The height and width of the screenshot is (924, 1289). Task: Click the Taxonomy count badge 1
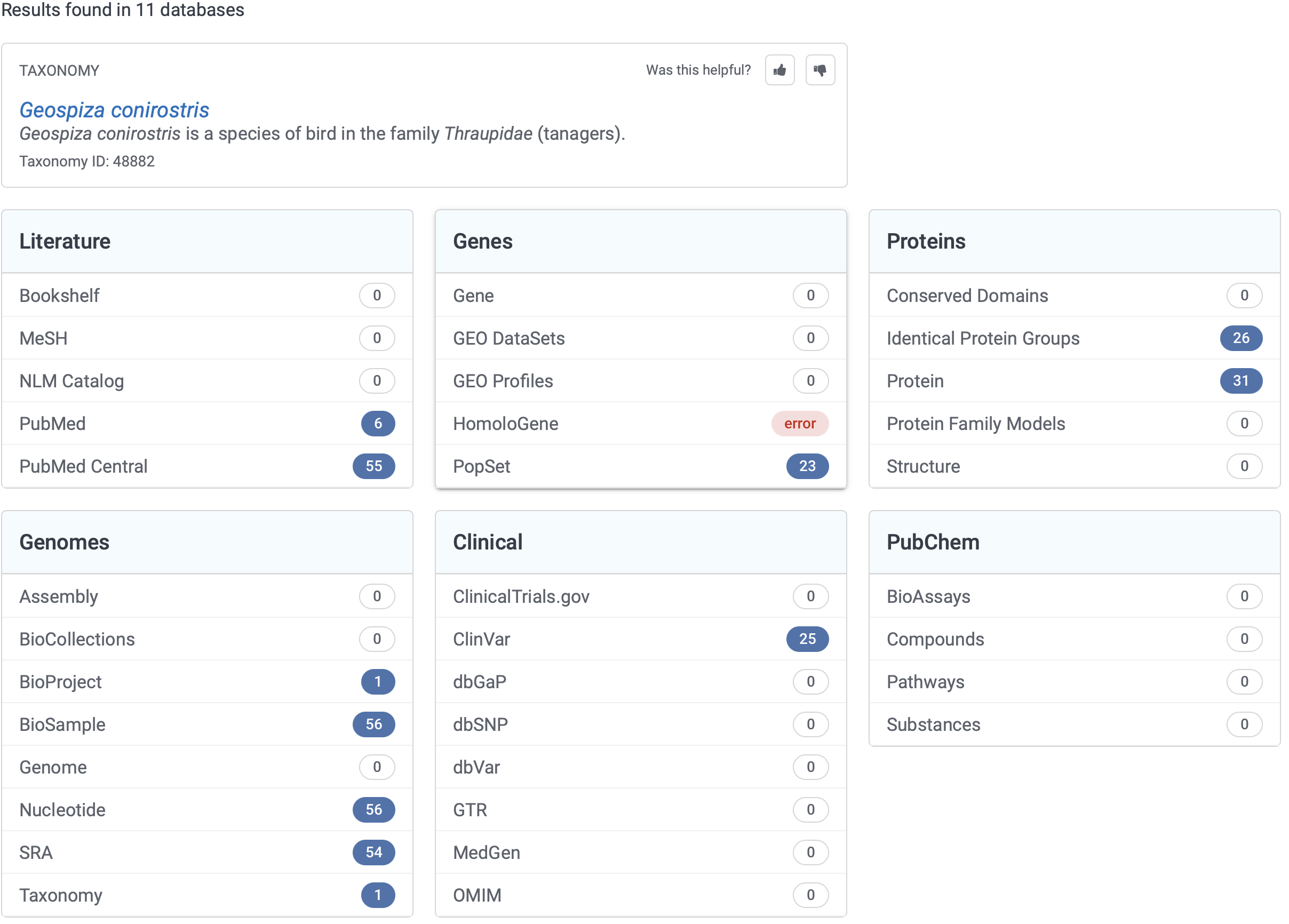point(378,895)
